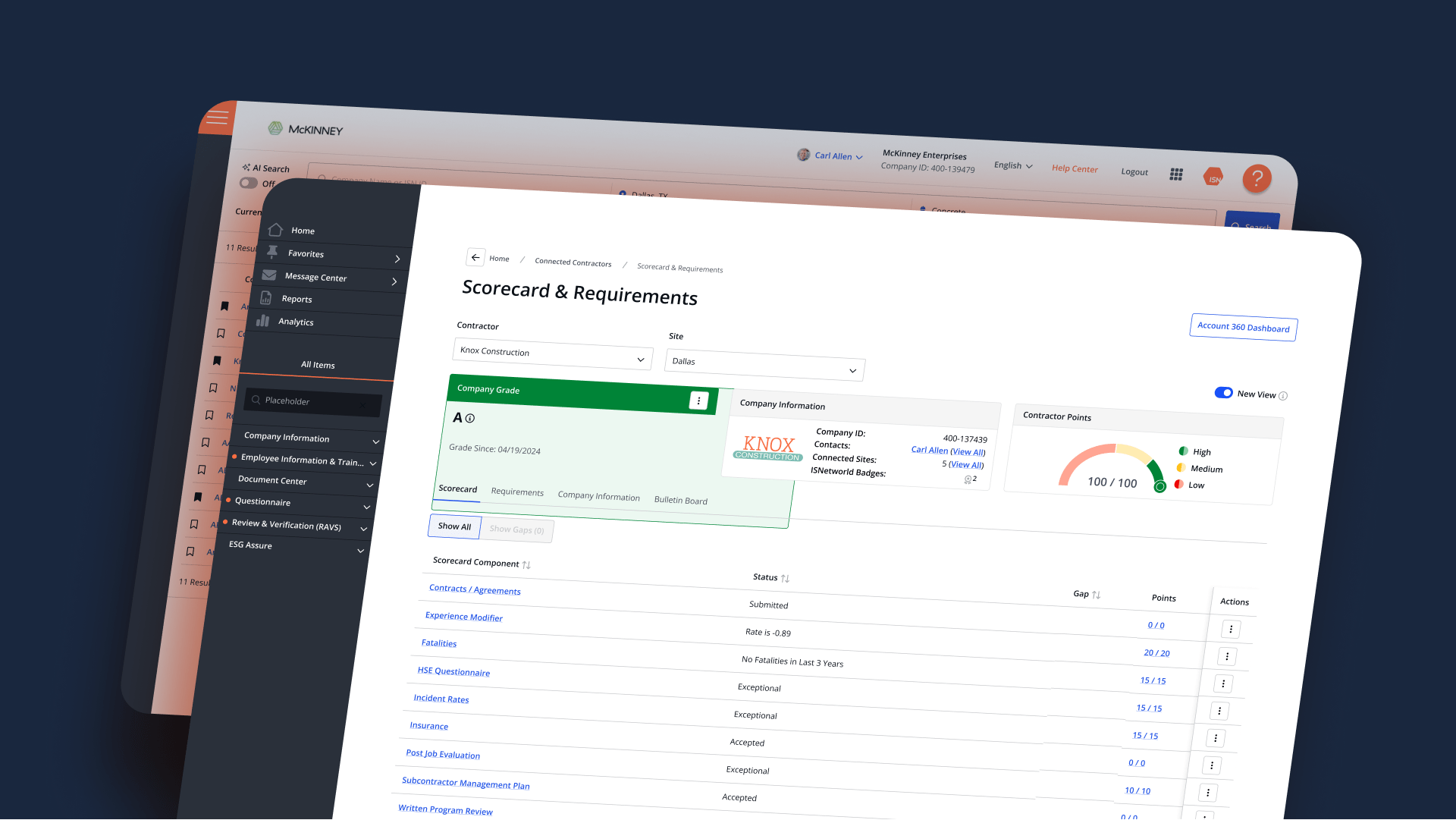View all connected sites link
The height and width of the screenshot is (820, 1456).
pyautogui.click(x=966, y=465)
